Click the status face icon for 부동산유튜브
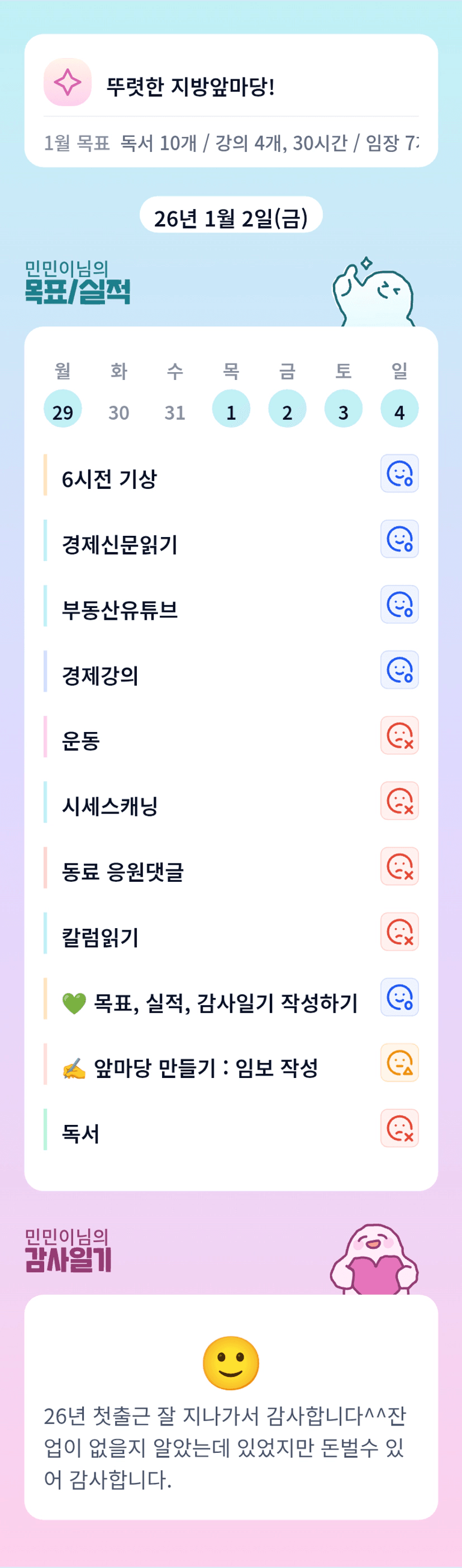Viewport: 462px width, 1568px height. [399, 605]
